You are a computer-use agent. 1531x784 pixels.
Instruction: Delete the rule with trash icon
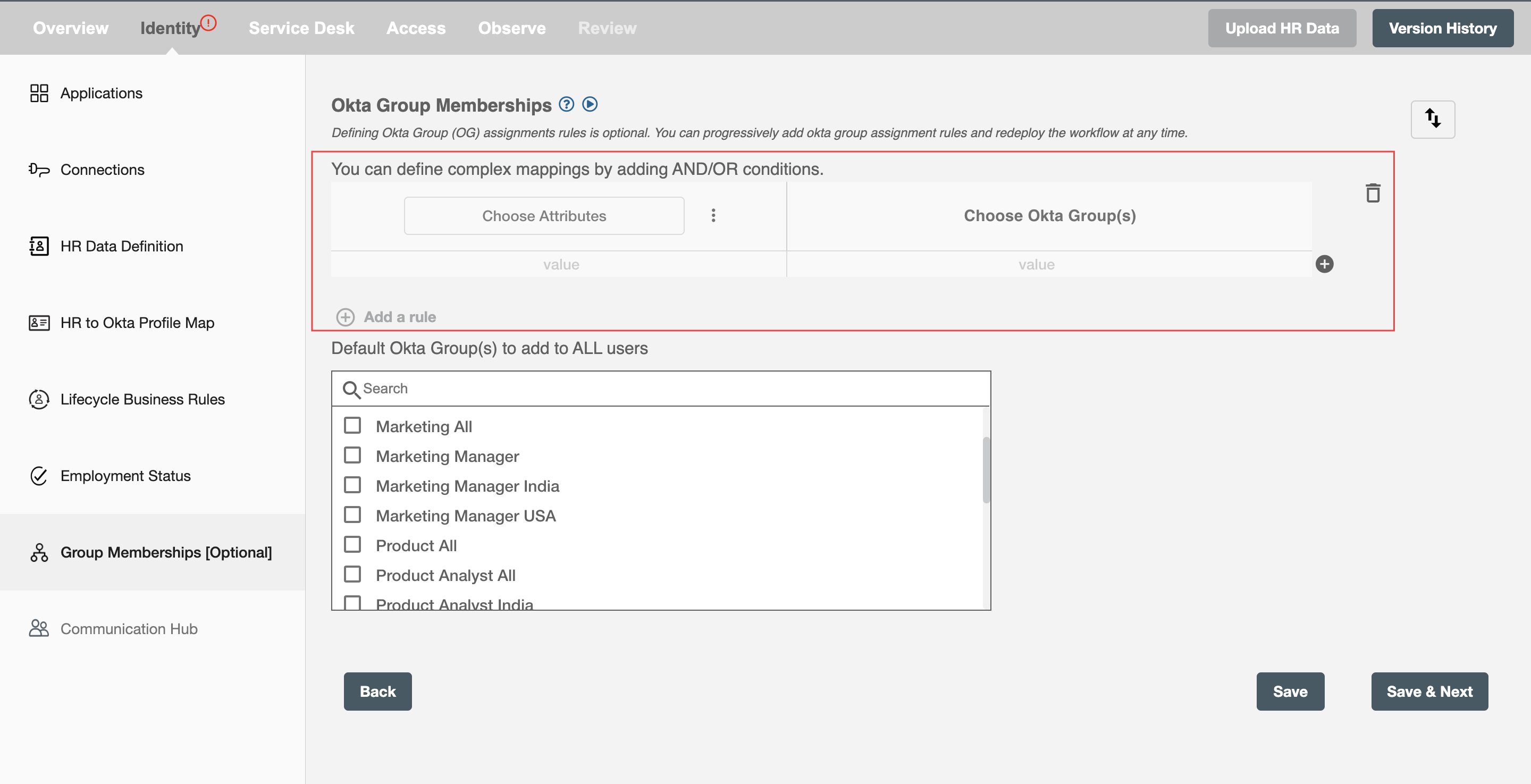click(x=1373, y=192)
